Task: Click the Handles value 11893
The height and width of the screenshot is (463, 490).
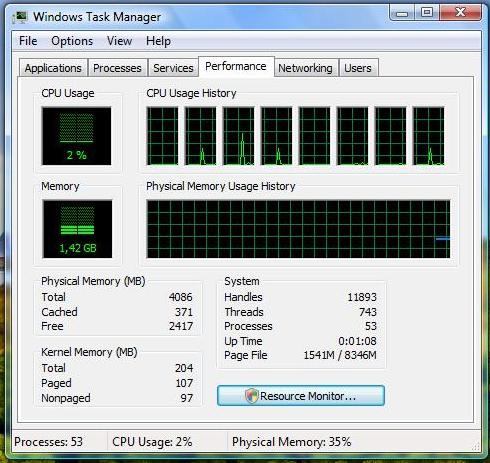Action: [x=362, y=297]
